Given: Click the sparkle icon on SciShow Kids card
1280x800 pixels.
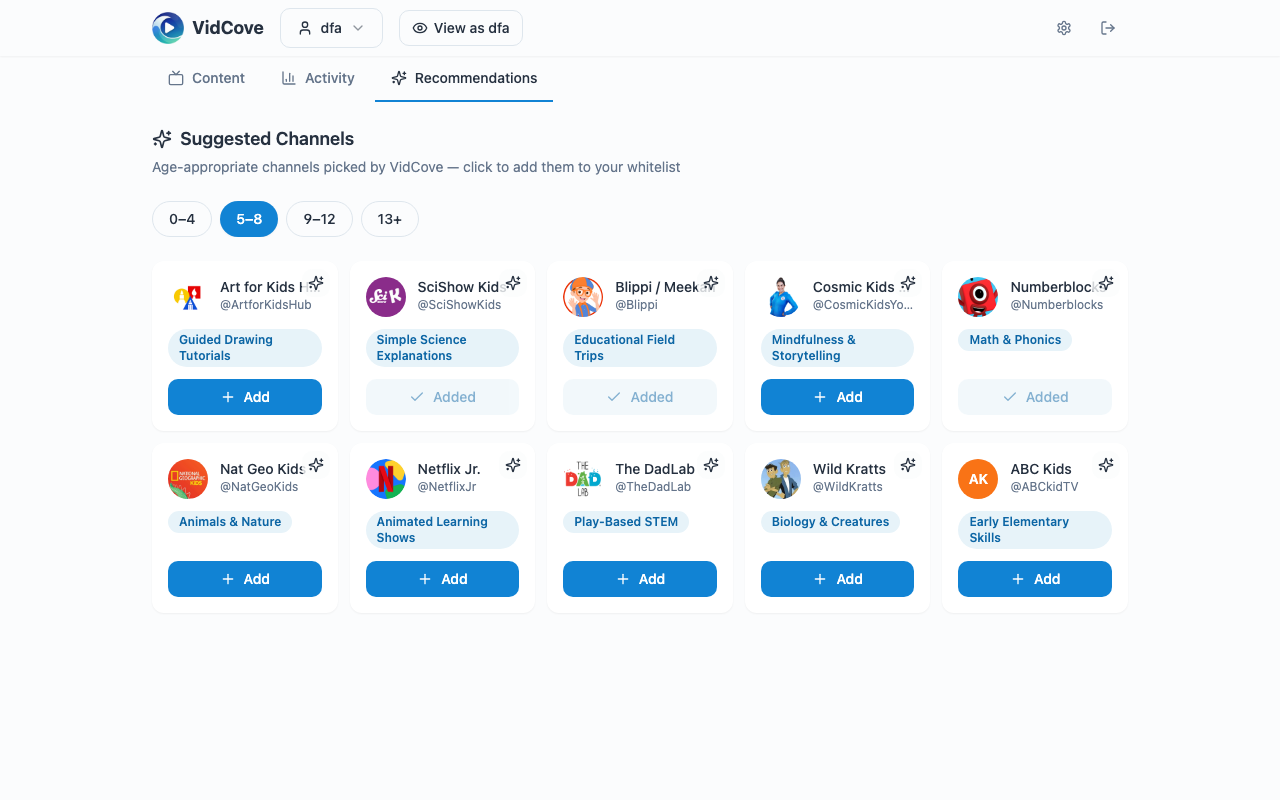Looking at the screenshot, I should point(513,283).
